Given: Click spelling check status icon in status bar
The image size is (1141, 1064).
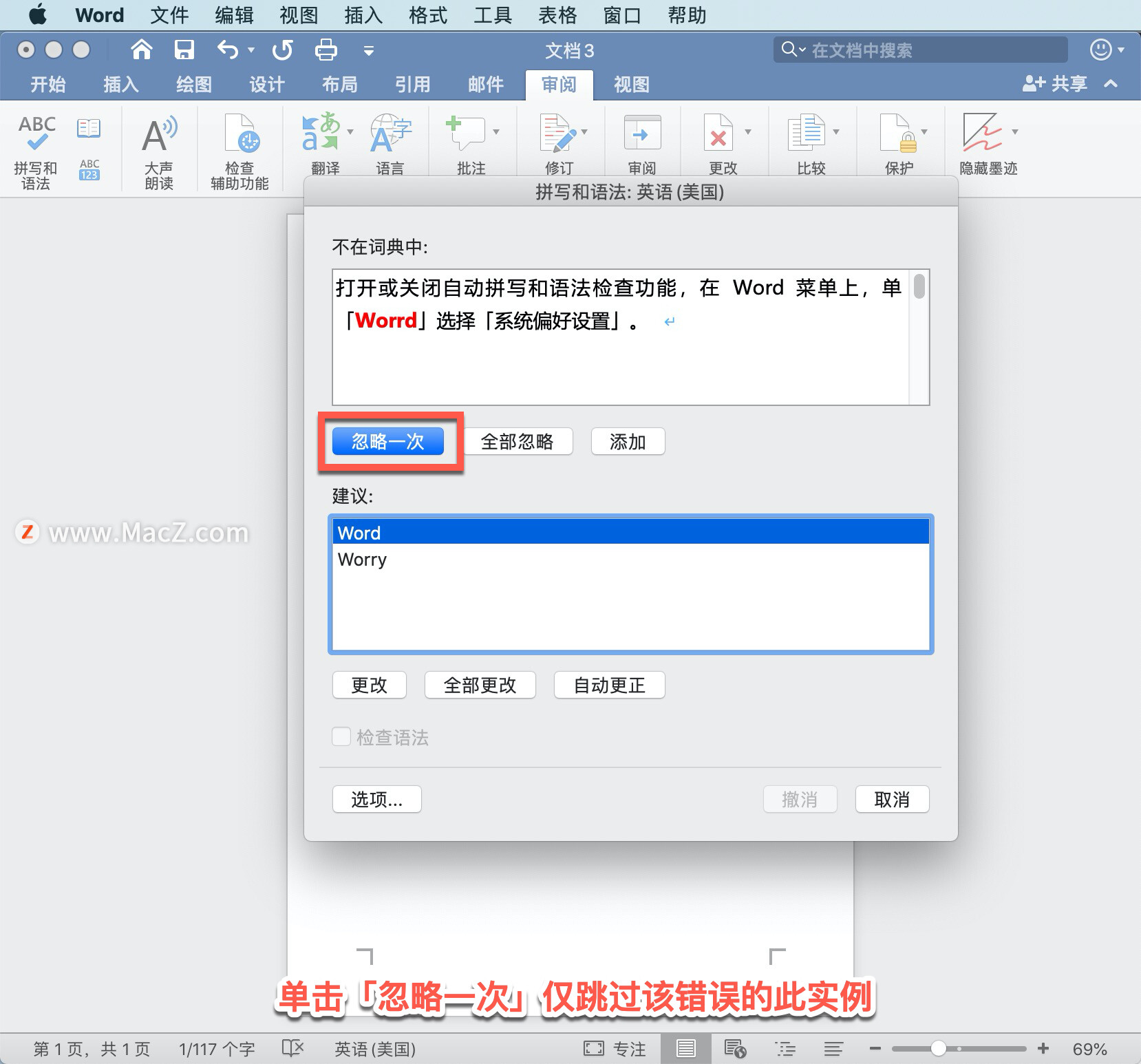Looking at the screenshot, I should pyautogui.click(x=292, y=1048).
